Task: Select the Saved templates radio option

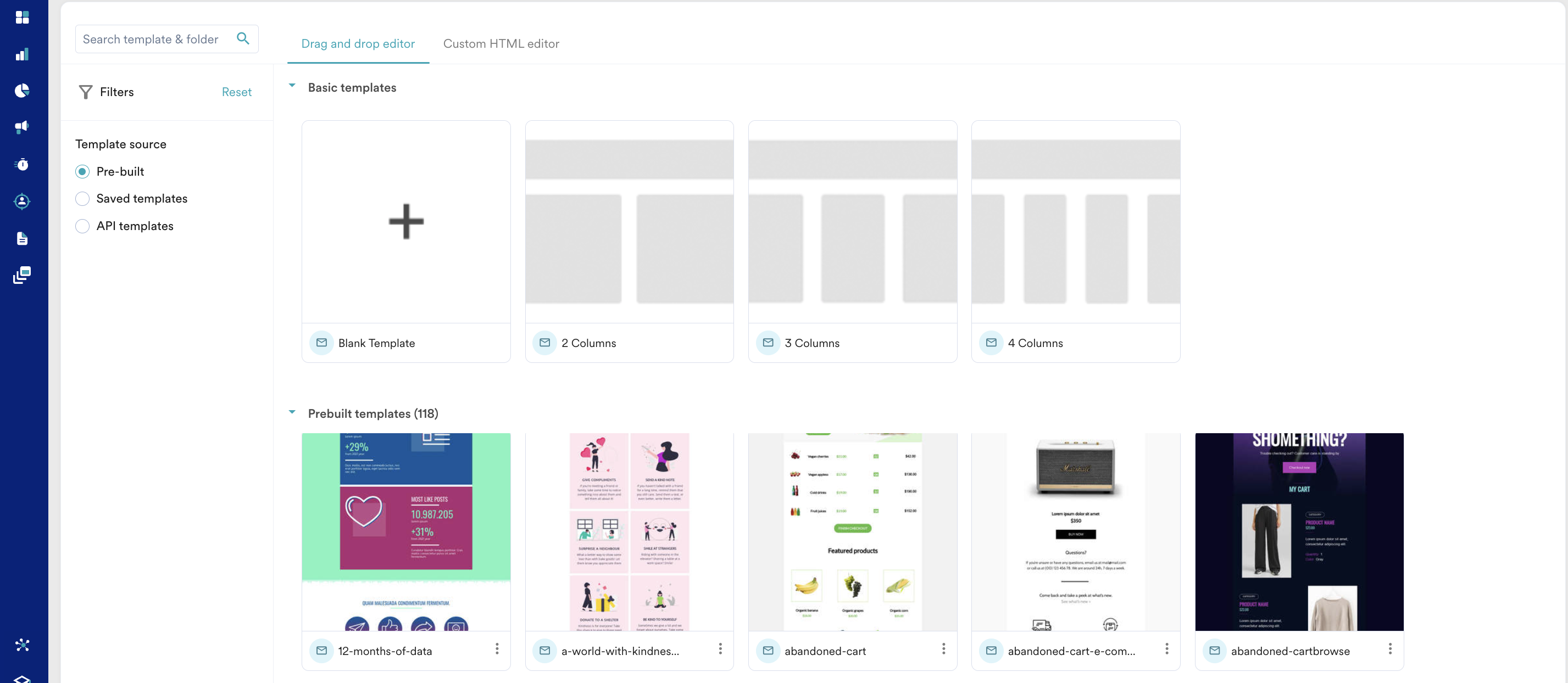Action: tap(82, 199)
